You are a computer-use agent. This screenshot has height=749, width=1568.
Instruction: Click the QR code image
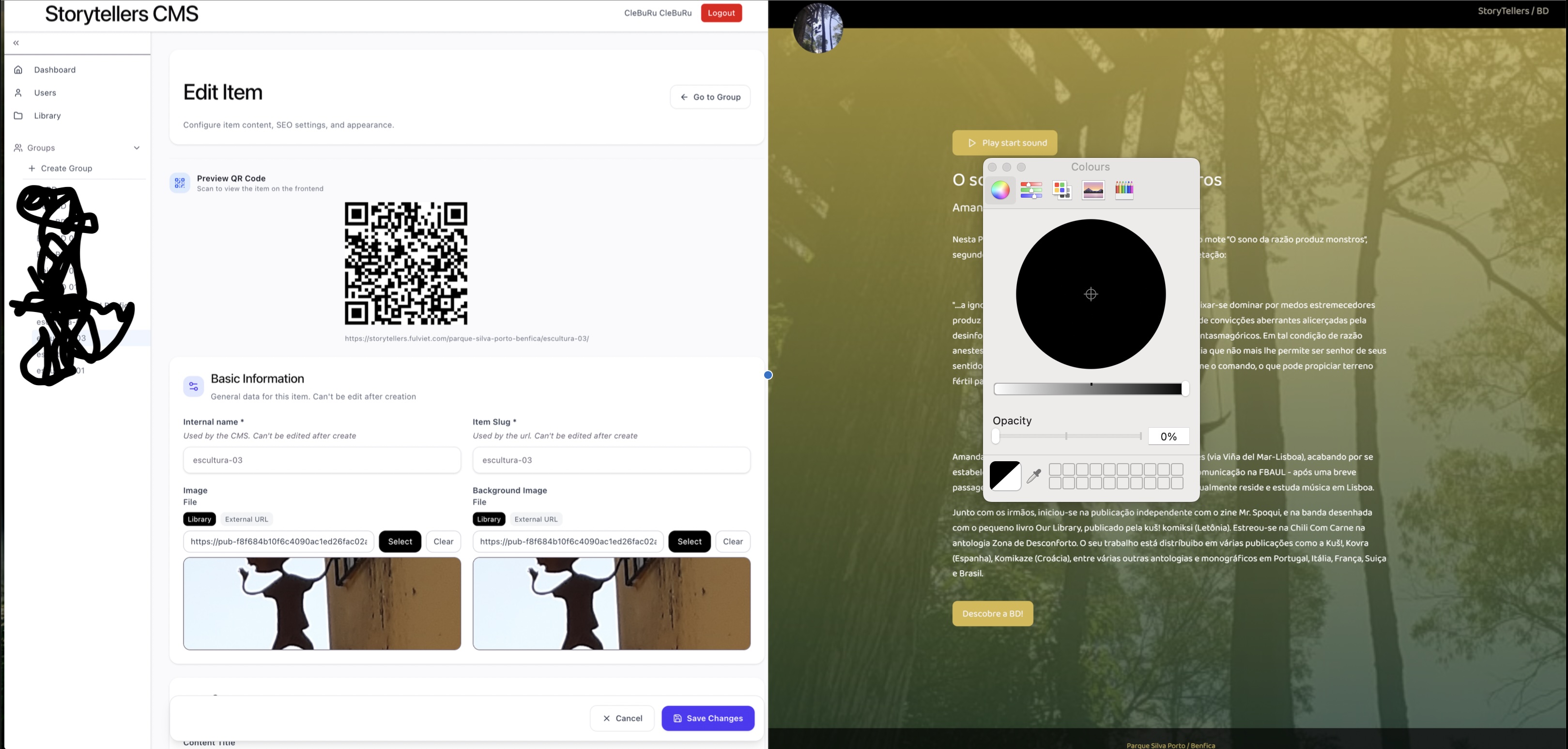(x=406, y=263)
